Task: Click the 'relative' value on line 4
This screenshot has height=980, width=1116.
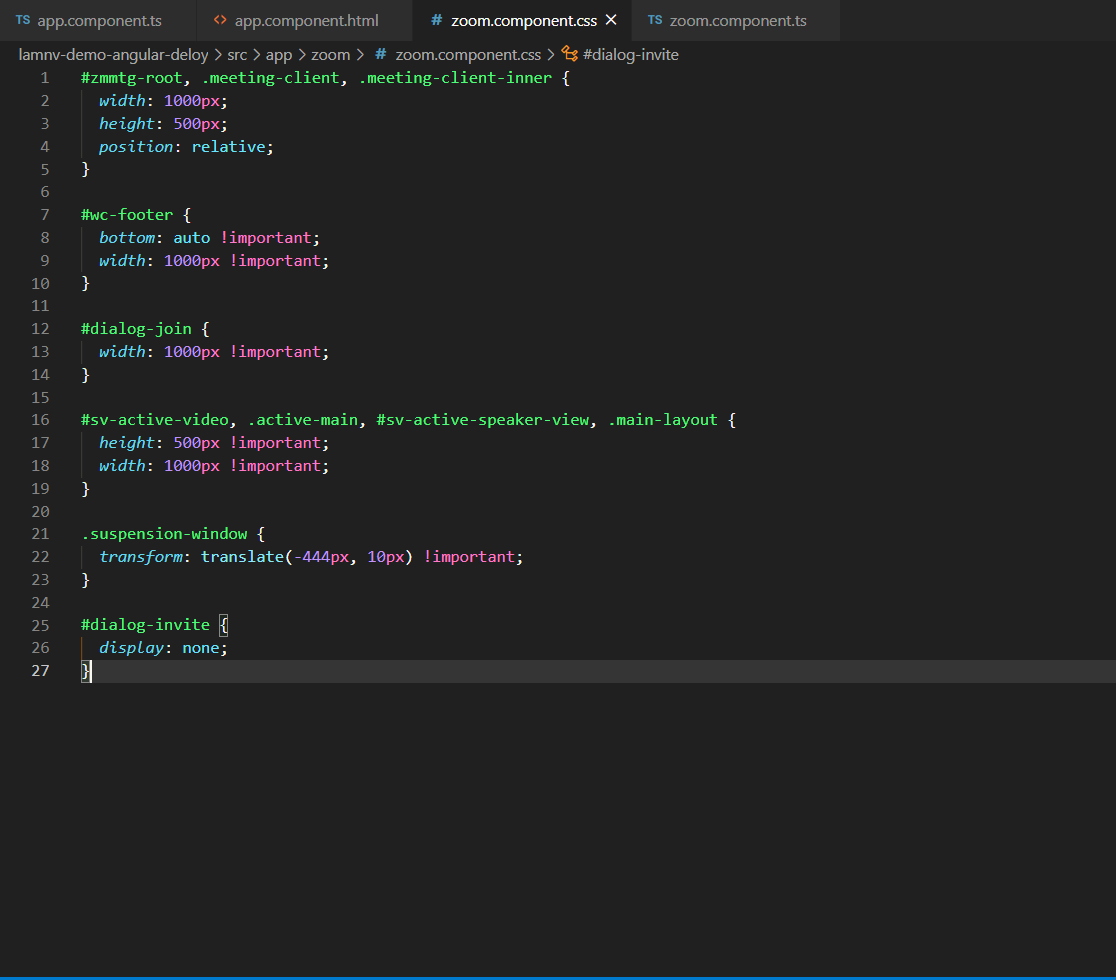Action: click(228, 147)
